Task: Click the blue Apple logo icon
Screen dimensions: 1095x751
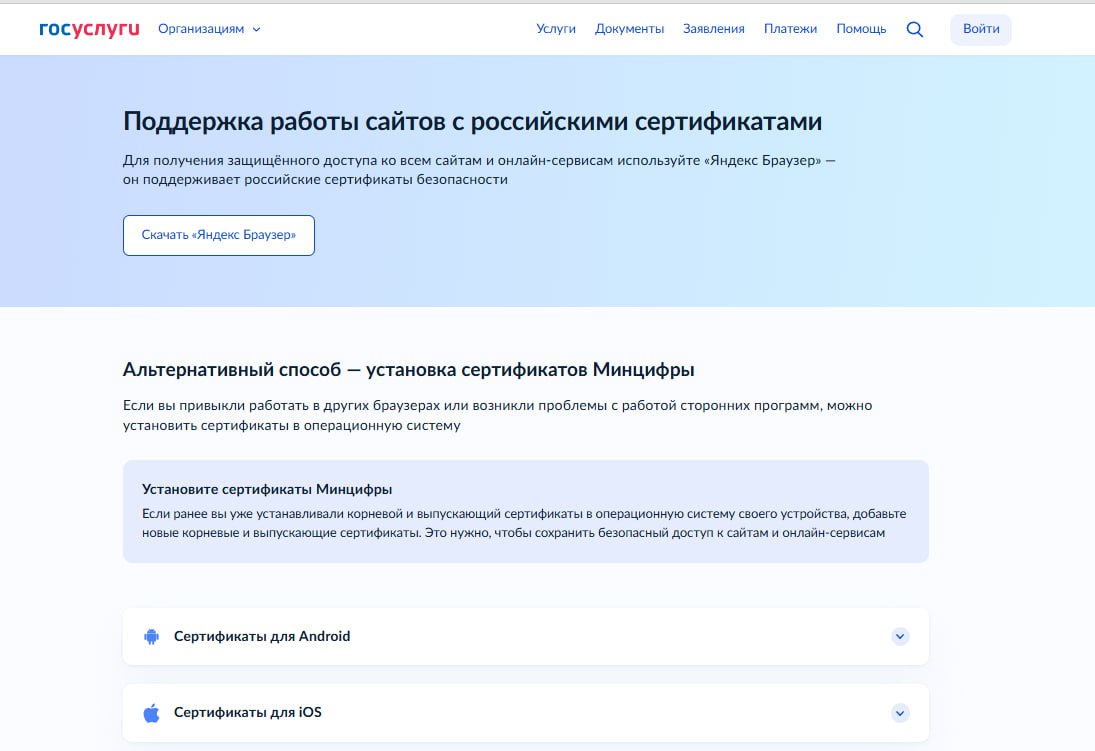Action: 152,713
